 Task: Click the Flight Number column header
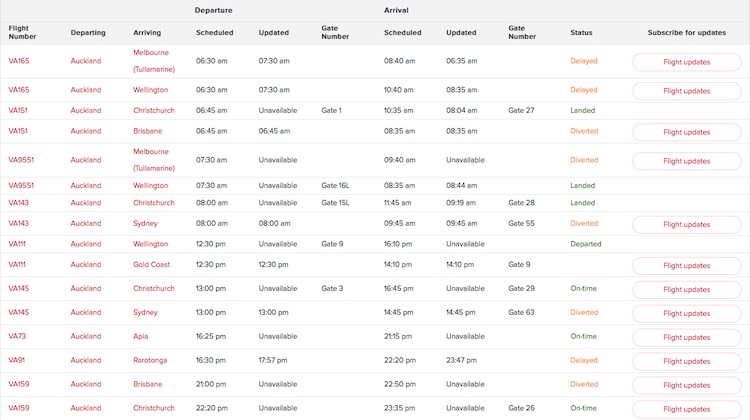[x=22, y=32]
